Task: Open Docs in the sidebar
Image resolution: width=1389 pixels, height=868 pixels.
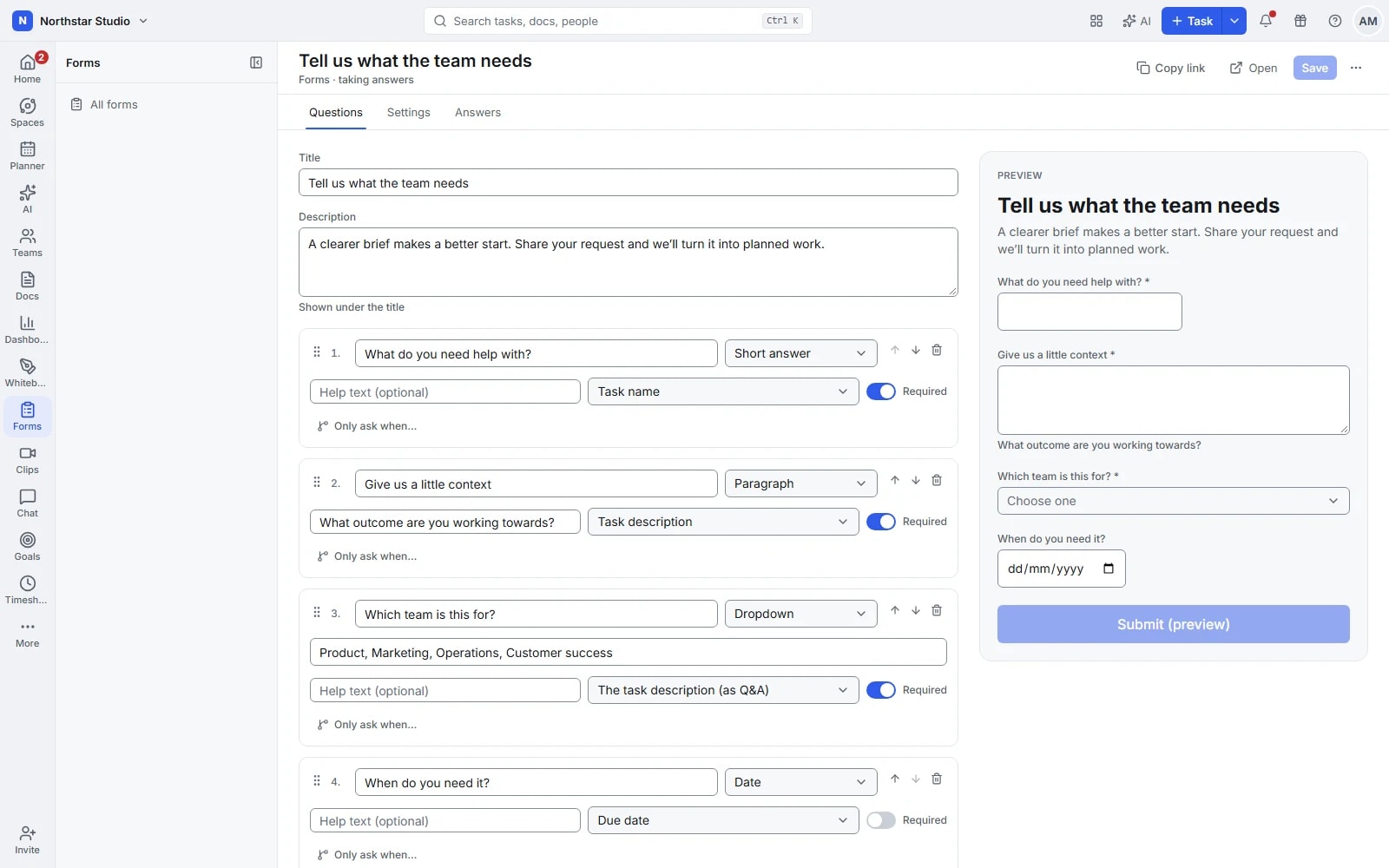Action: pyautogui.click(x=27, y=286)
